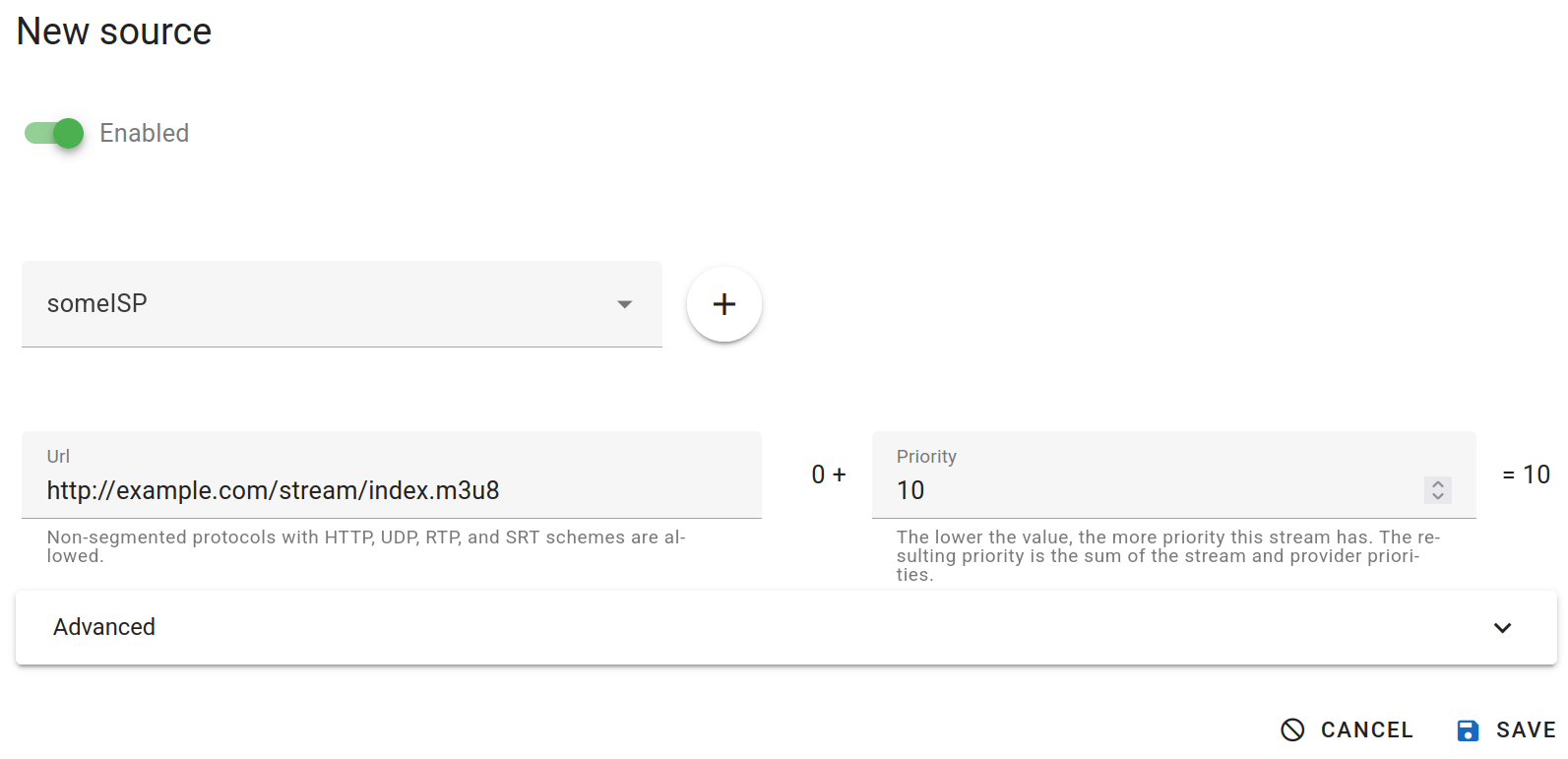Click the Priority helper description text
Screen dimensions: 1568x759
[x=1167, y=555]
